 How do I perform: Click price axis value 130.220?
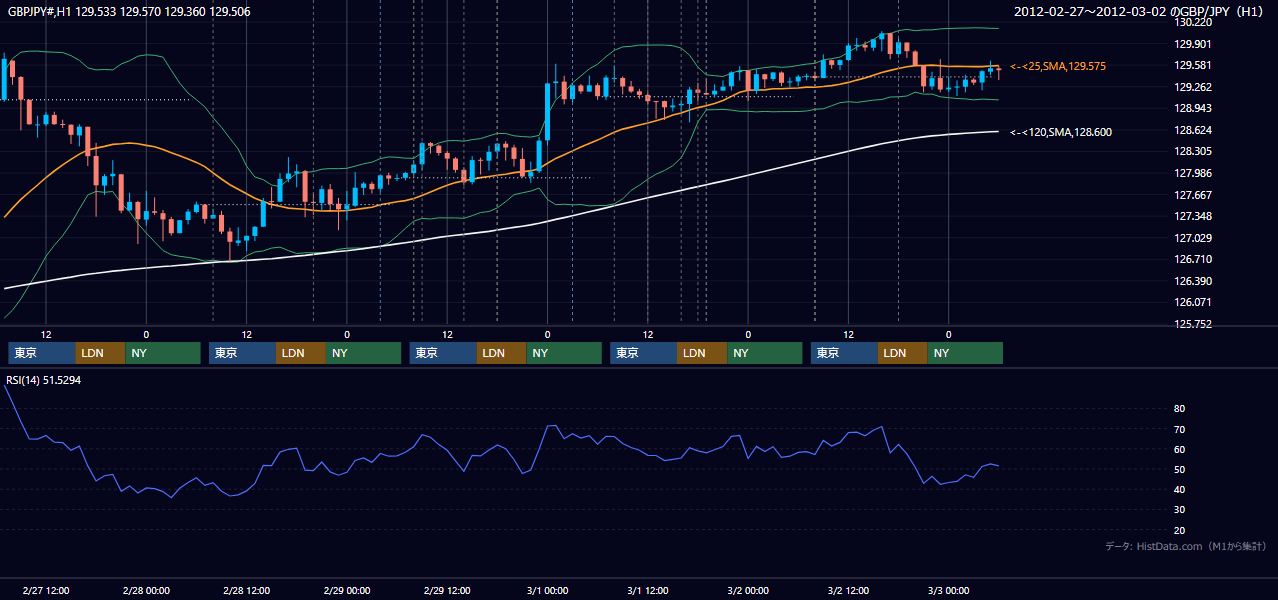click(x=1194, y=22)
